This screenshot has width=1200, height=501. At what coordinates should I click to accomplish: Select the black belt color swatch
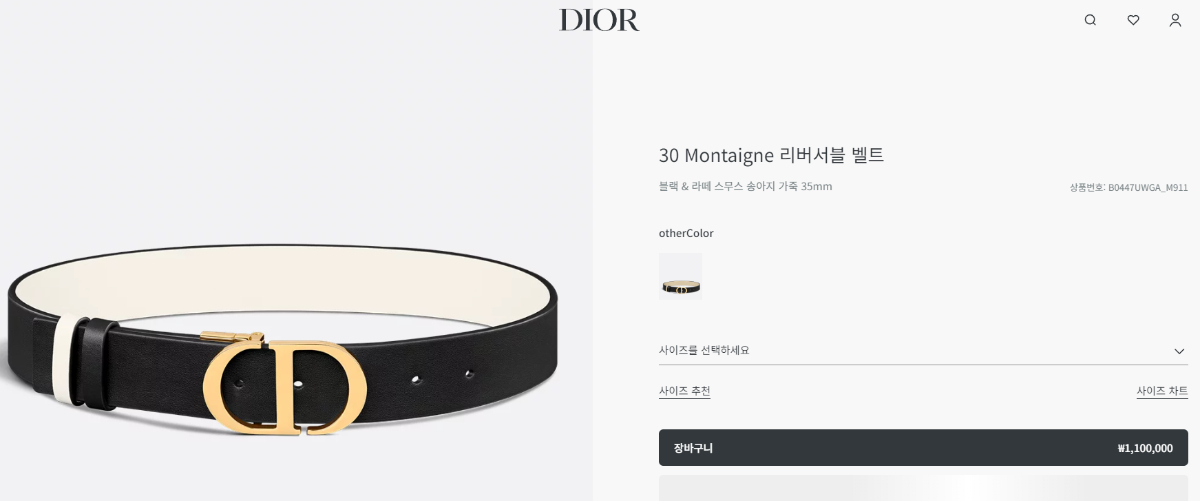[x=680, y=276]
